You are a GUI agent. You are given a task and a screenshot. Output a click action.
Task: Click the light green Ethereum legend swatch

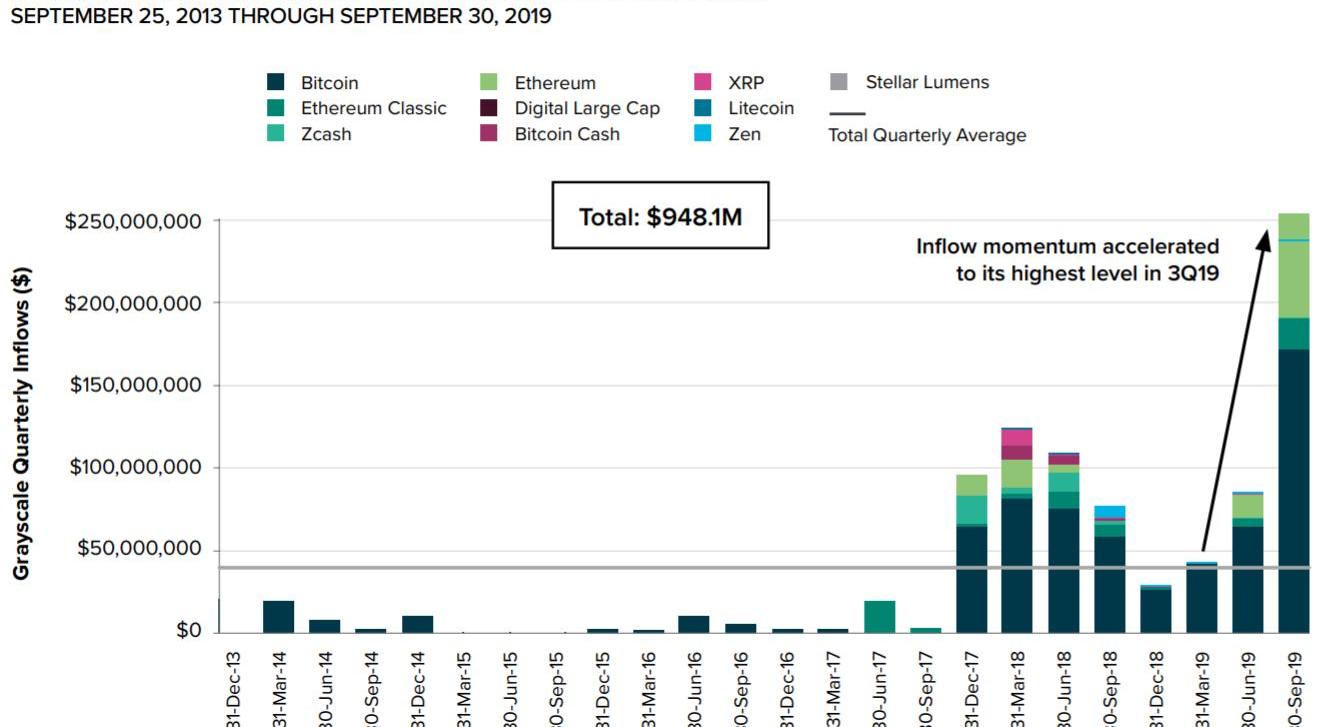(x=489, y=83)
